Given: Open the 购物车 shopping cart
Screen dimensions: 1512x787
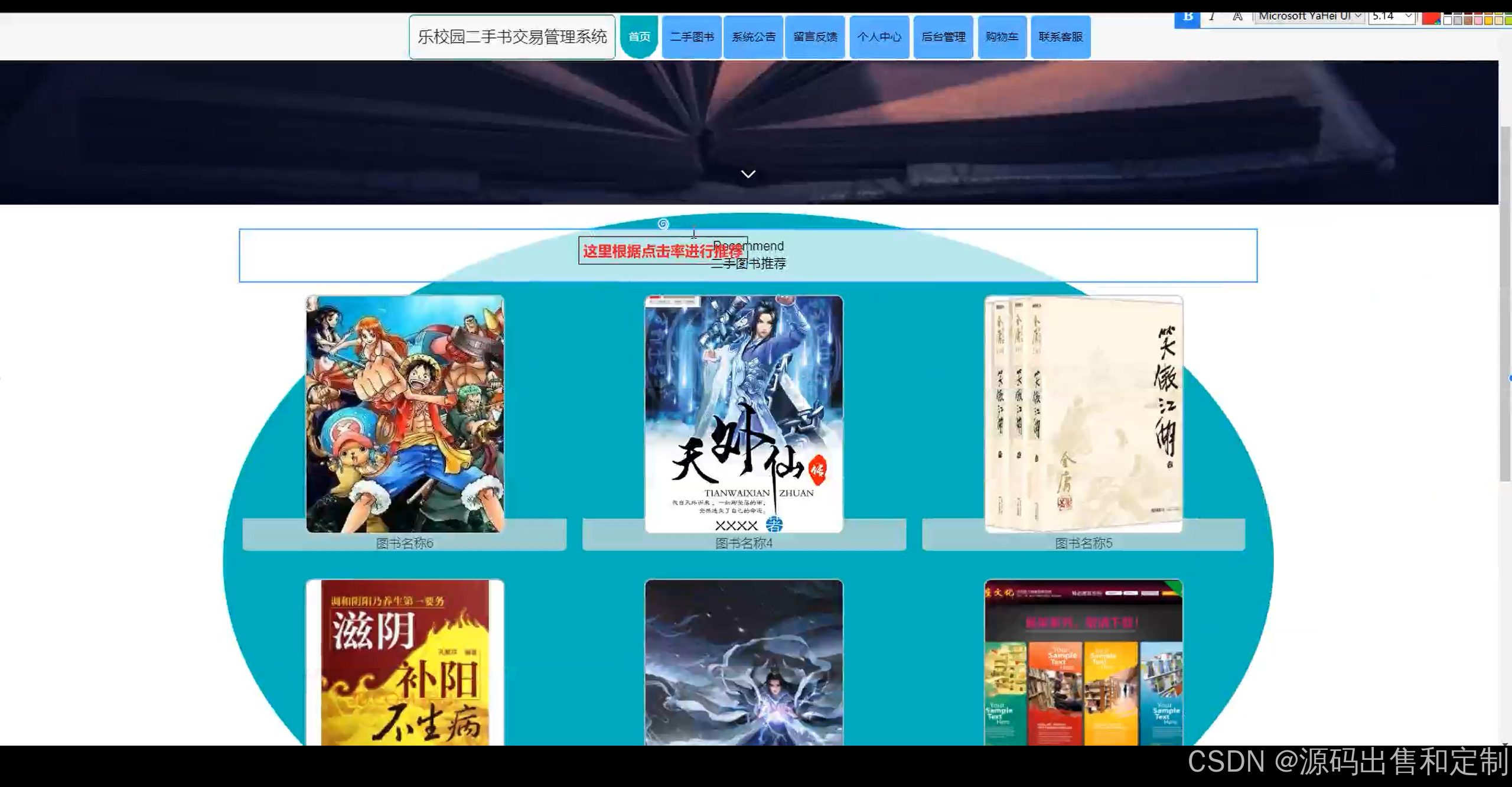Looking at the screenshot, I should pyautogui.click(x=1002, y=37).
